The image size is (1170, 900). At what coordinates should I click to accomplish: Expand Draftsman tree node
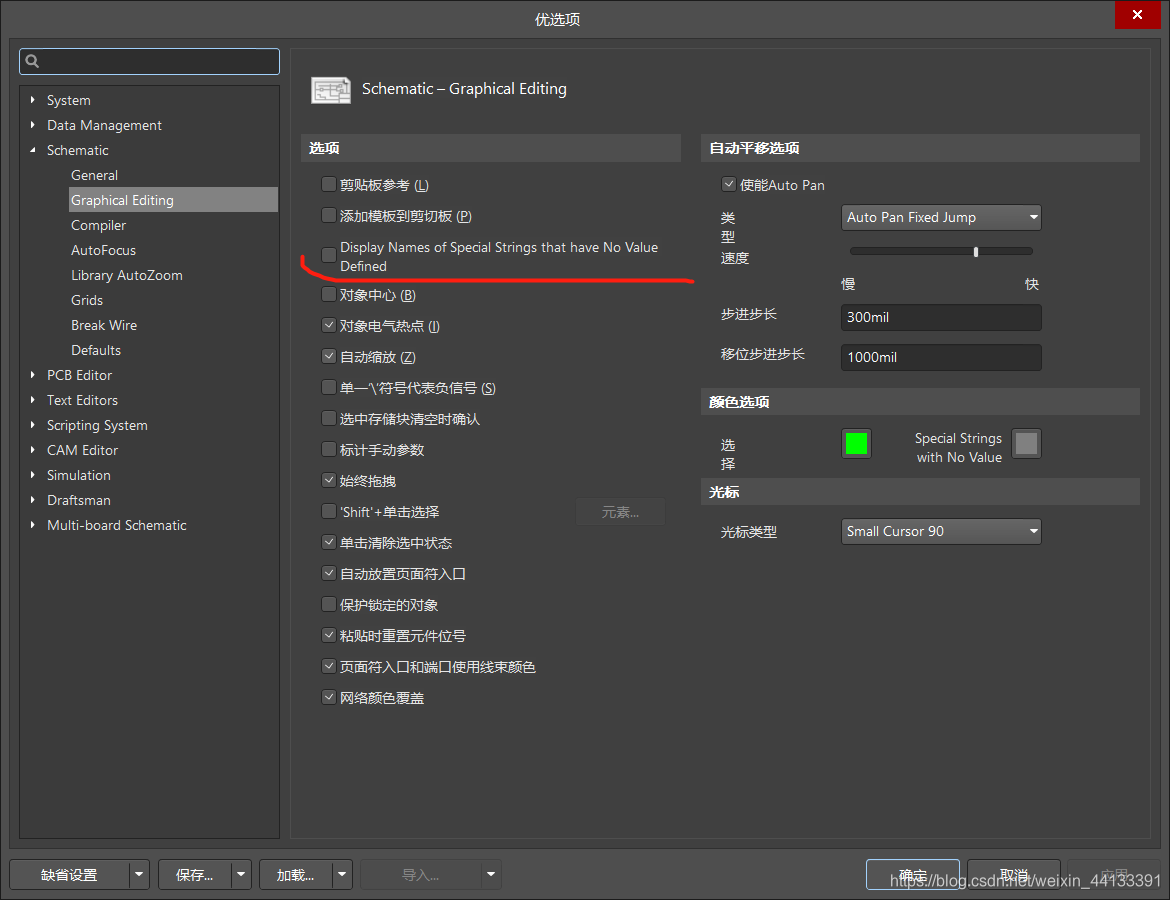pyautogui.click(x=33, y=500)
